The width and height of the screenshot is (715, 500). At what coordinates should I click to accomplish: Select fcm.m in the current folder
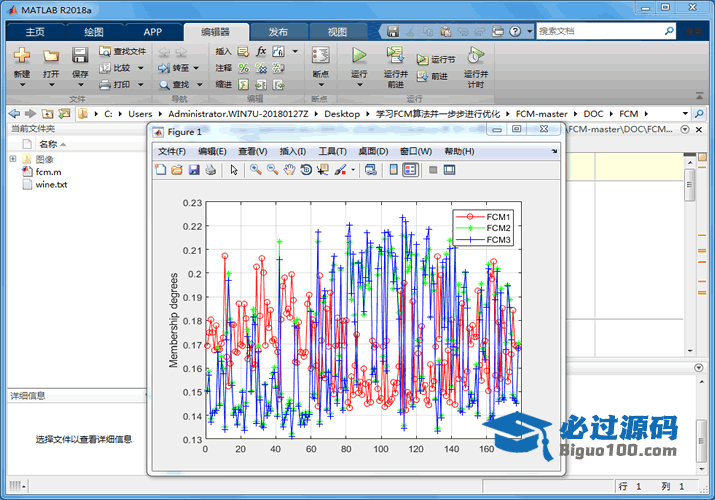(x=48, y=172)
